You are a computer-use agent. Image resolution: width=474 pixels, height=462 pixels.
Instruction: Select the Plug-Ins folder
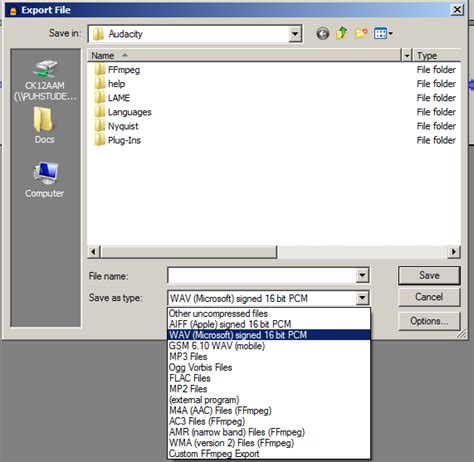pyautogui.click(x=117, y=140)
